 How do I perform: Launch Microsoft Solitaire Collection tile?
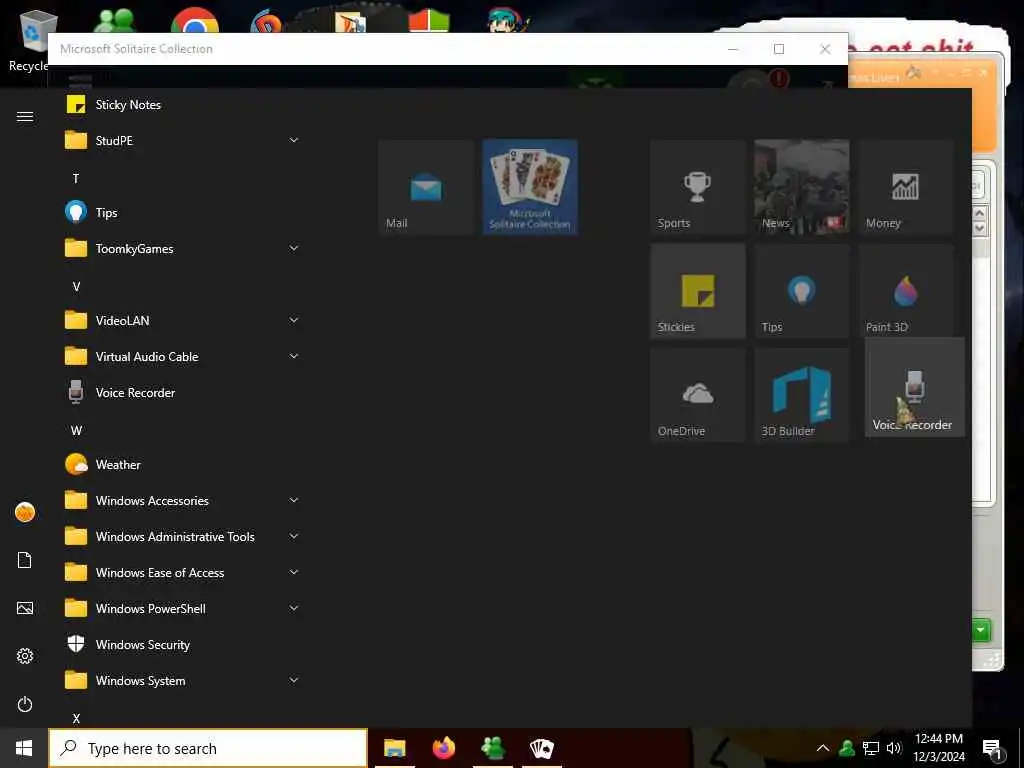pos(530,187)
